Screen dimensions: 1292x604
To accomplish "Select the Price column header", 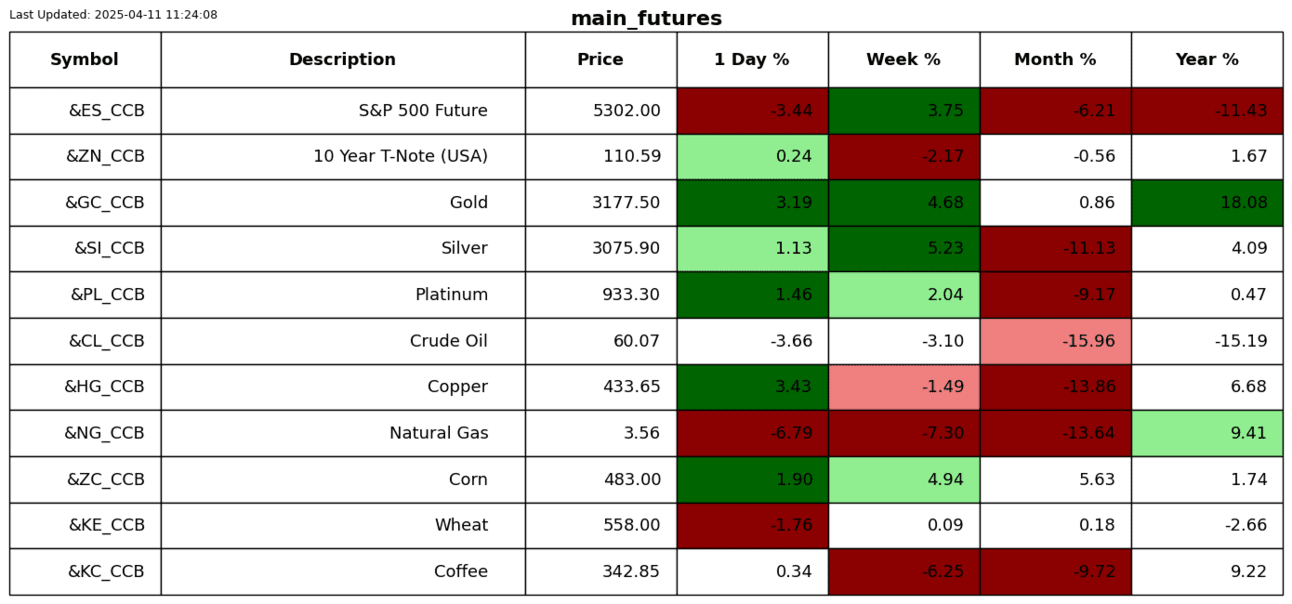I will click(600, 60).
